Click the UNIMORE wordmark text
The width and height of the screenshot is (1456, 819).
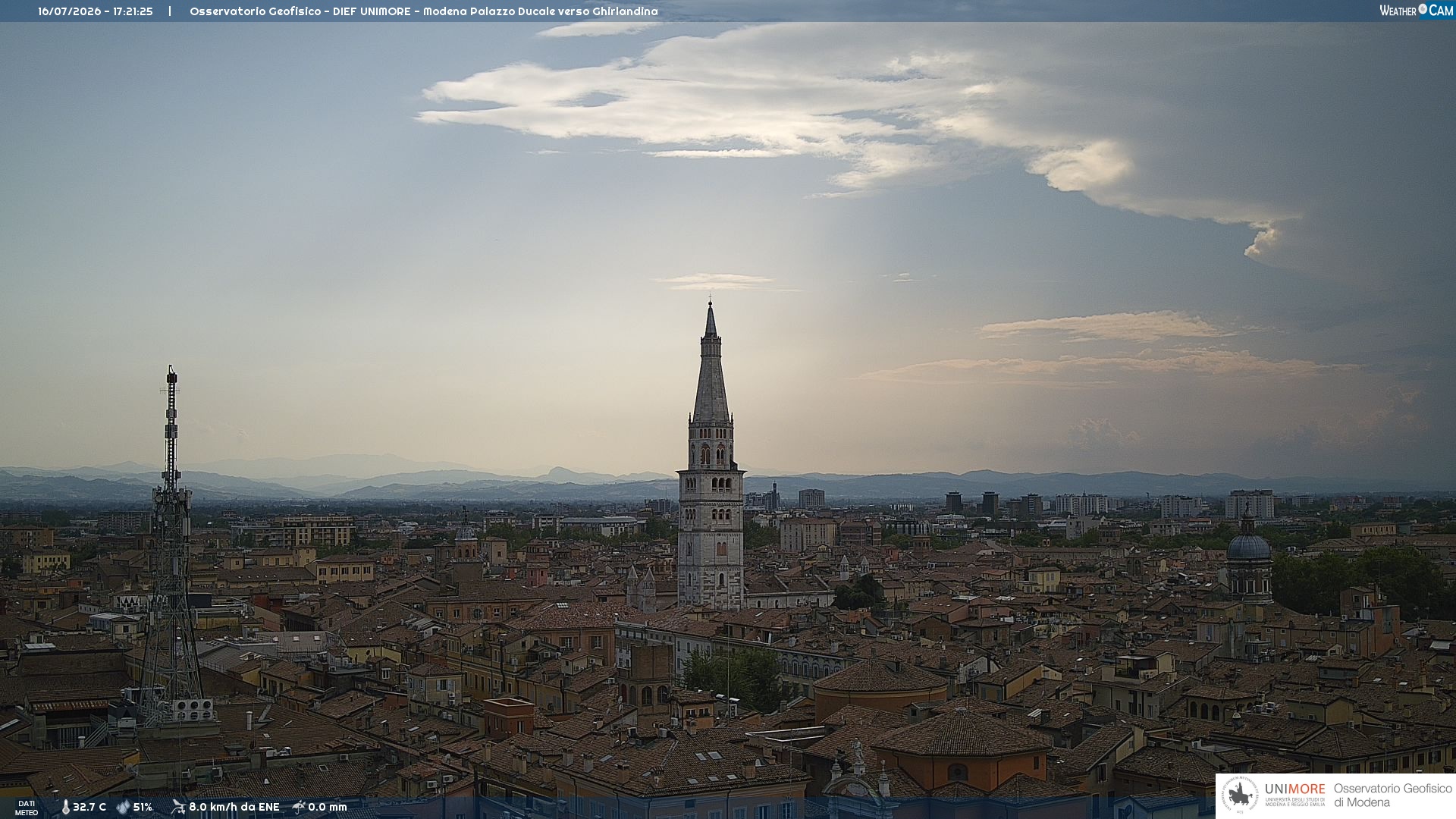tap(1295, 789)
